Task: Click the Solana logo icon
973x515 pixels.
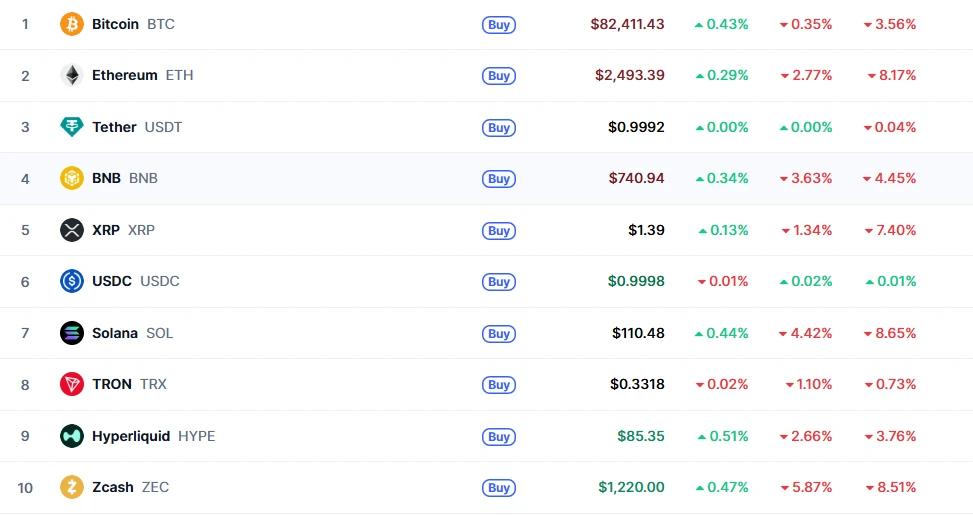Action: click(71, 333)
